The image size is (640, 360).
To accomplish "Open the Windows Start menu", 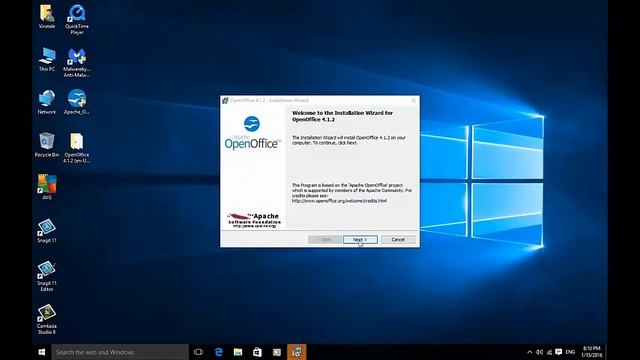I will [42, 352].
